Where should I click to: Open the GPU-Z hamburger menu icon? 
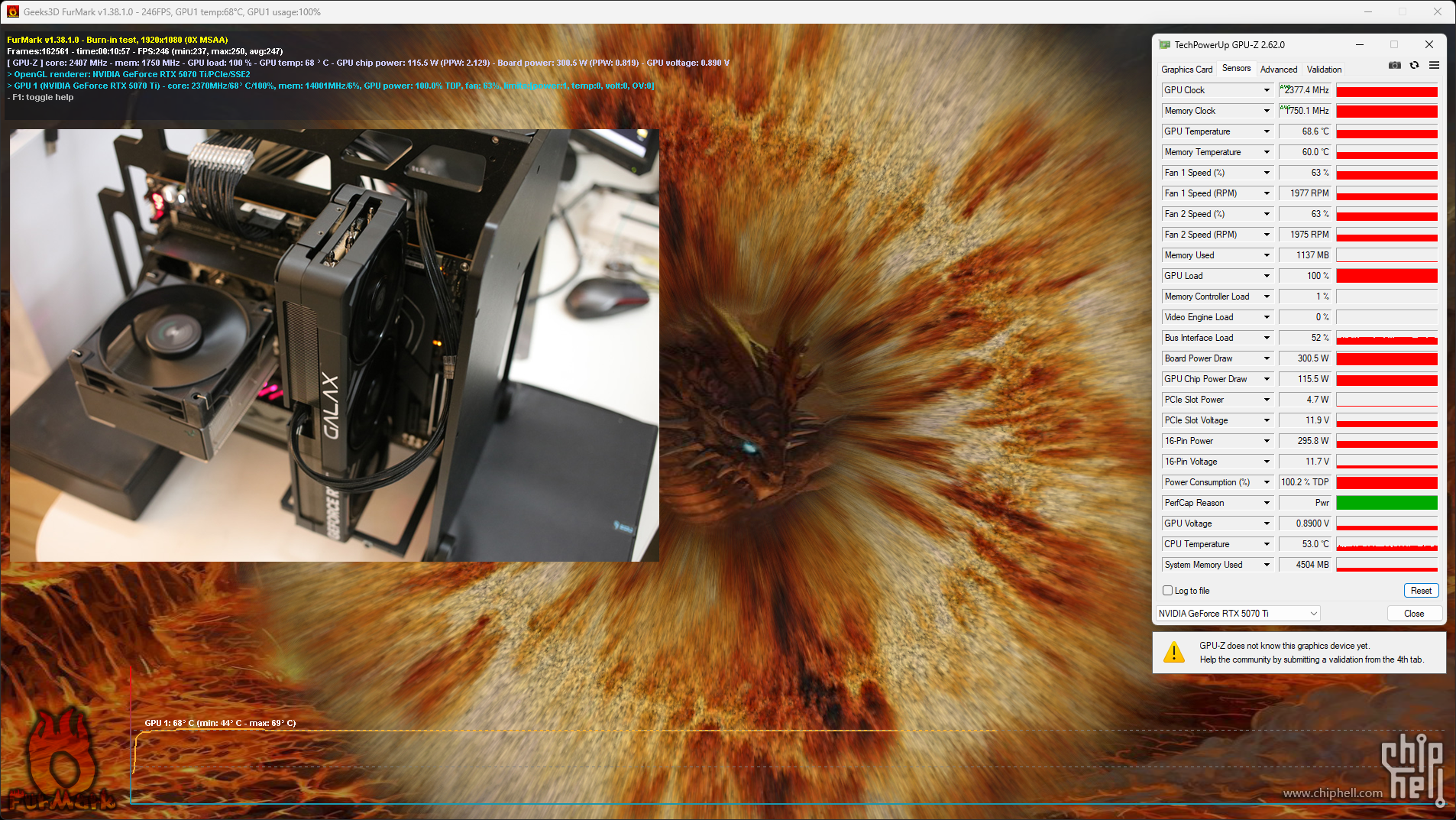point(1435,66)
